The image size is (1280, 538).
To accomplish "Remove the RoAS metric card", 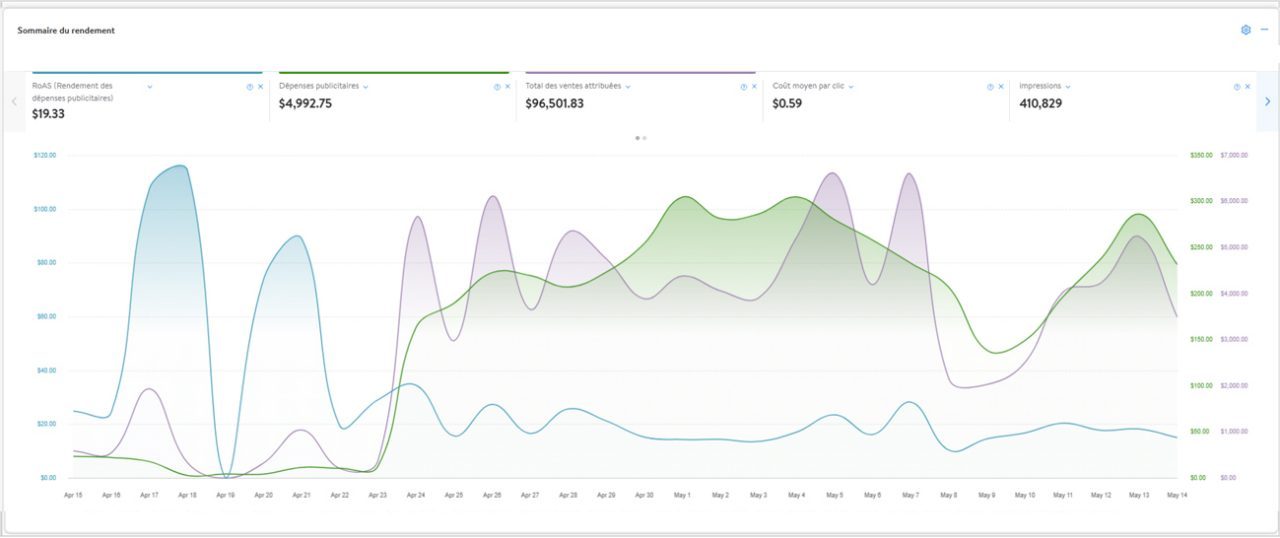I will point(261,87).
